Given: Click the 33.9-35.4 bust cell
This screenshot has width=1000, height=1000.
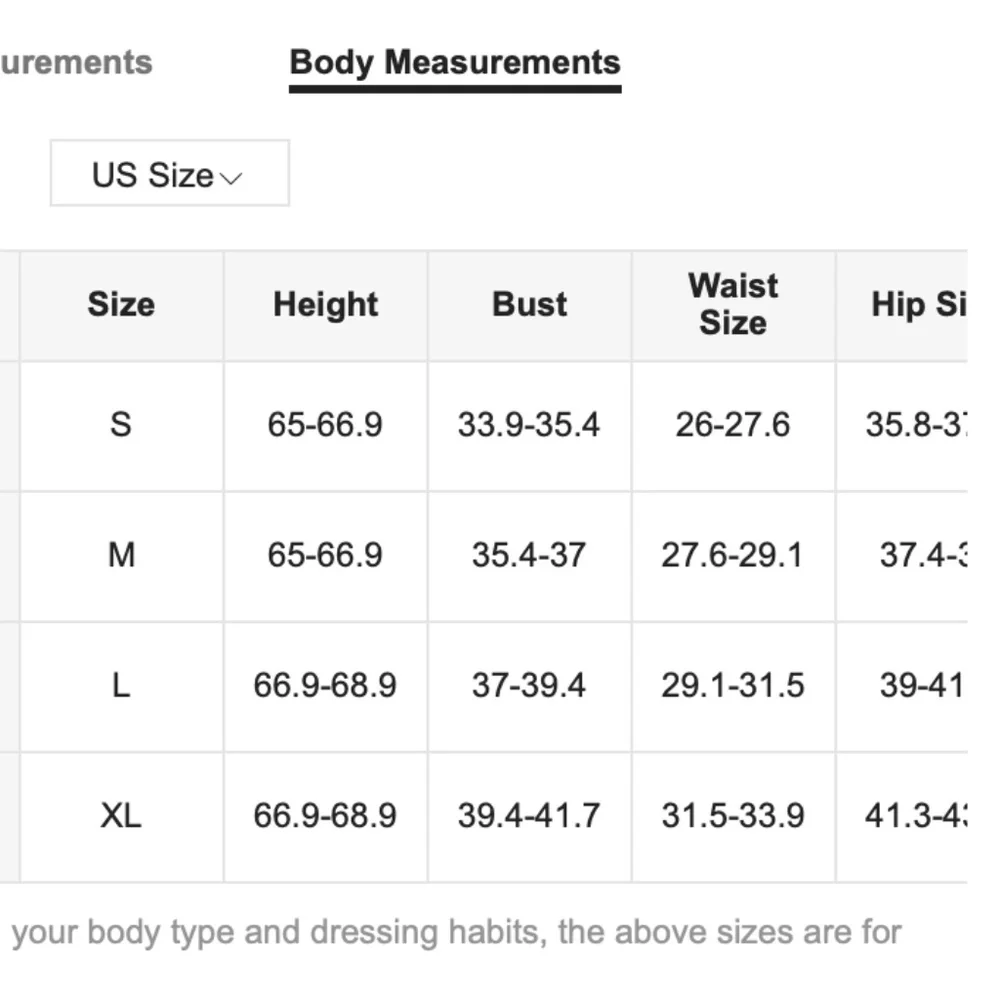Looking at the screenshot, I should (x=529, y=425).
